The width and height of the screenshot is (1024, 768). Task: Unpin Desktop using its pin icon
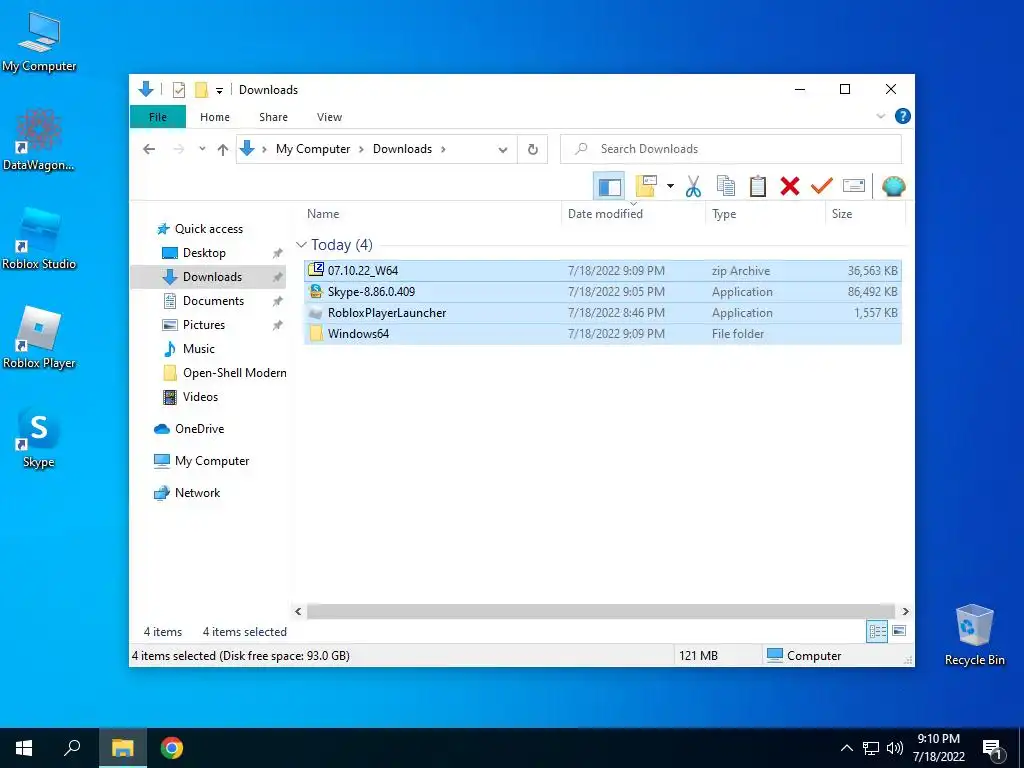coord(278,253)
